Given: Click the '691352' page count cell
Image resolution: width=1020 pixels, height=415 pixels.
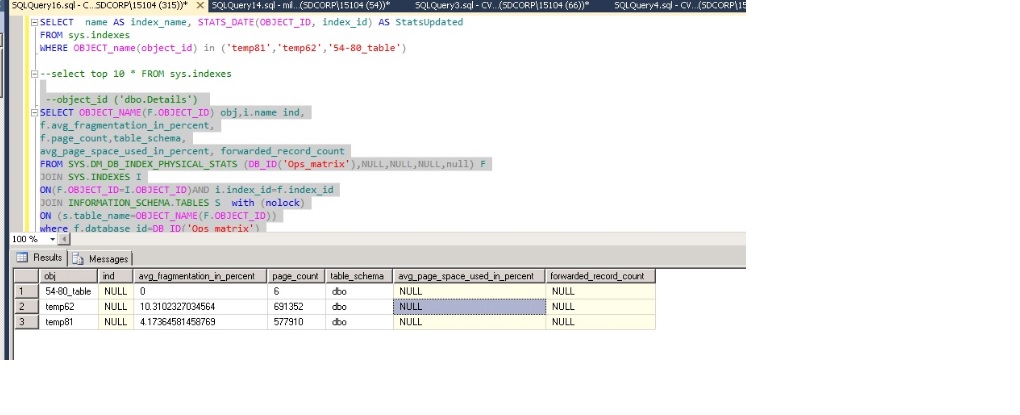Looking at the screenshot, I should pos(296,306).
